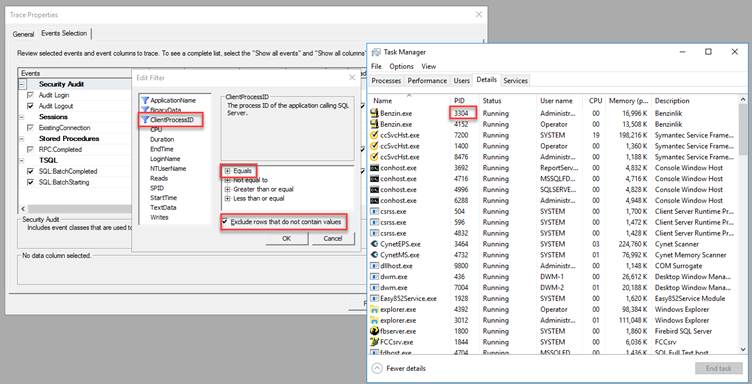This screenshot has height=384, width=752.
Task: Sort by the User name column header
Action: (556, 101)
